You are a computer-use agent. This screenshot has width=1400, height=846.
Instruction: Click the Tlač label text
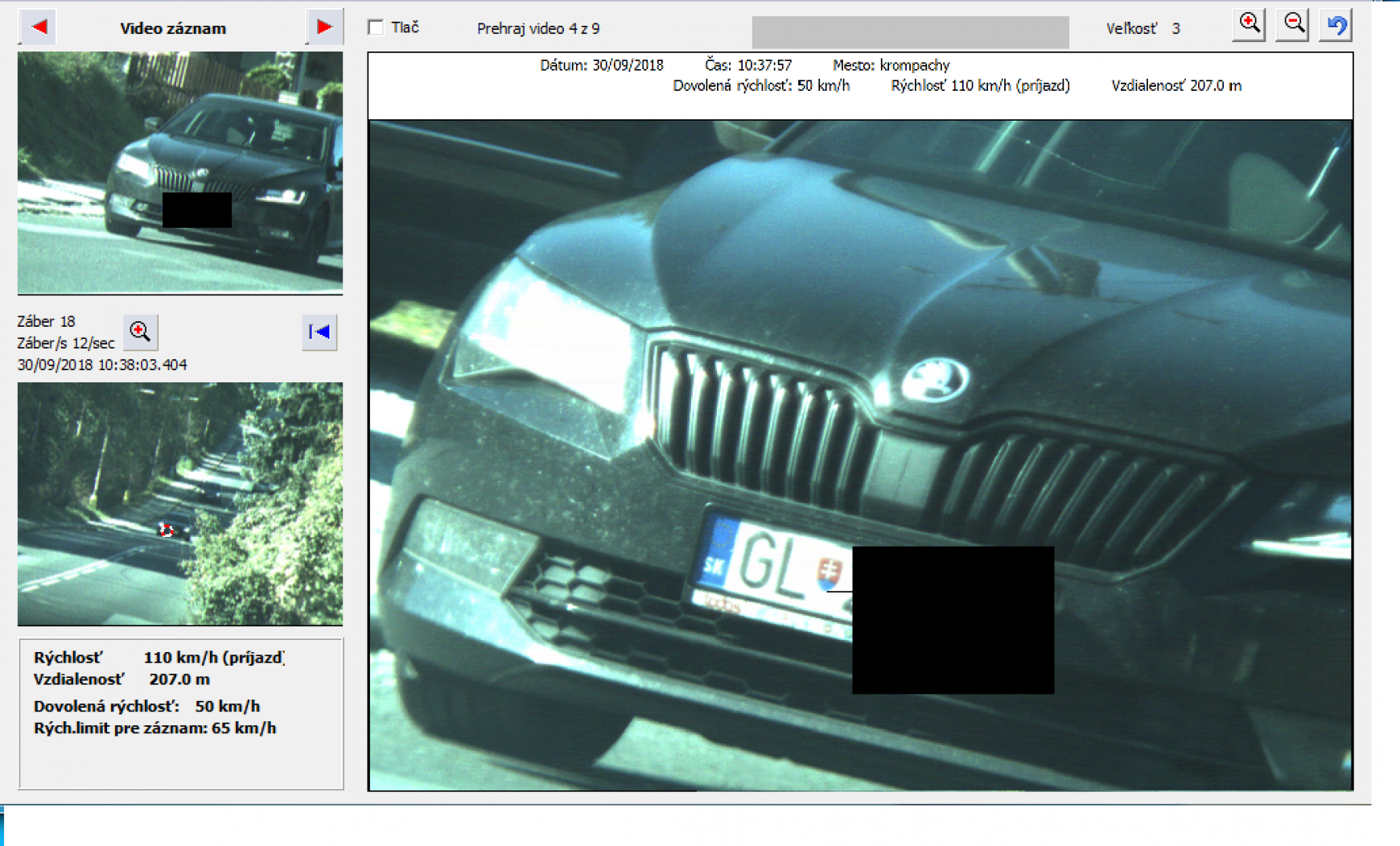(x=405, y=27)
